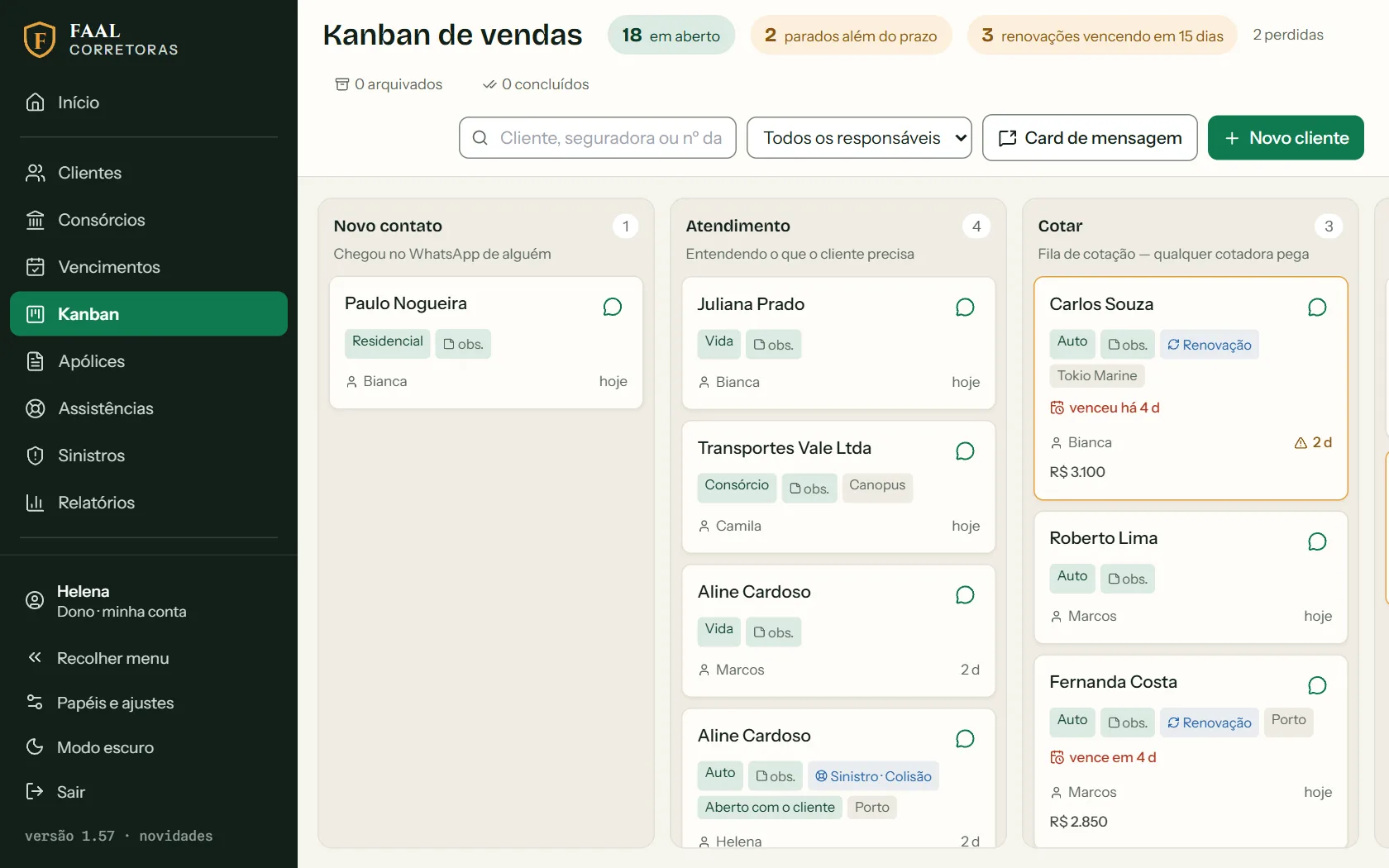Click novidades link near version
The width and height of the screenshot is (1389, 868).
175,836
